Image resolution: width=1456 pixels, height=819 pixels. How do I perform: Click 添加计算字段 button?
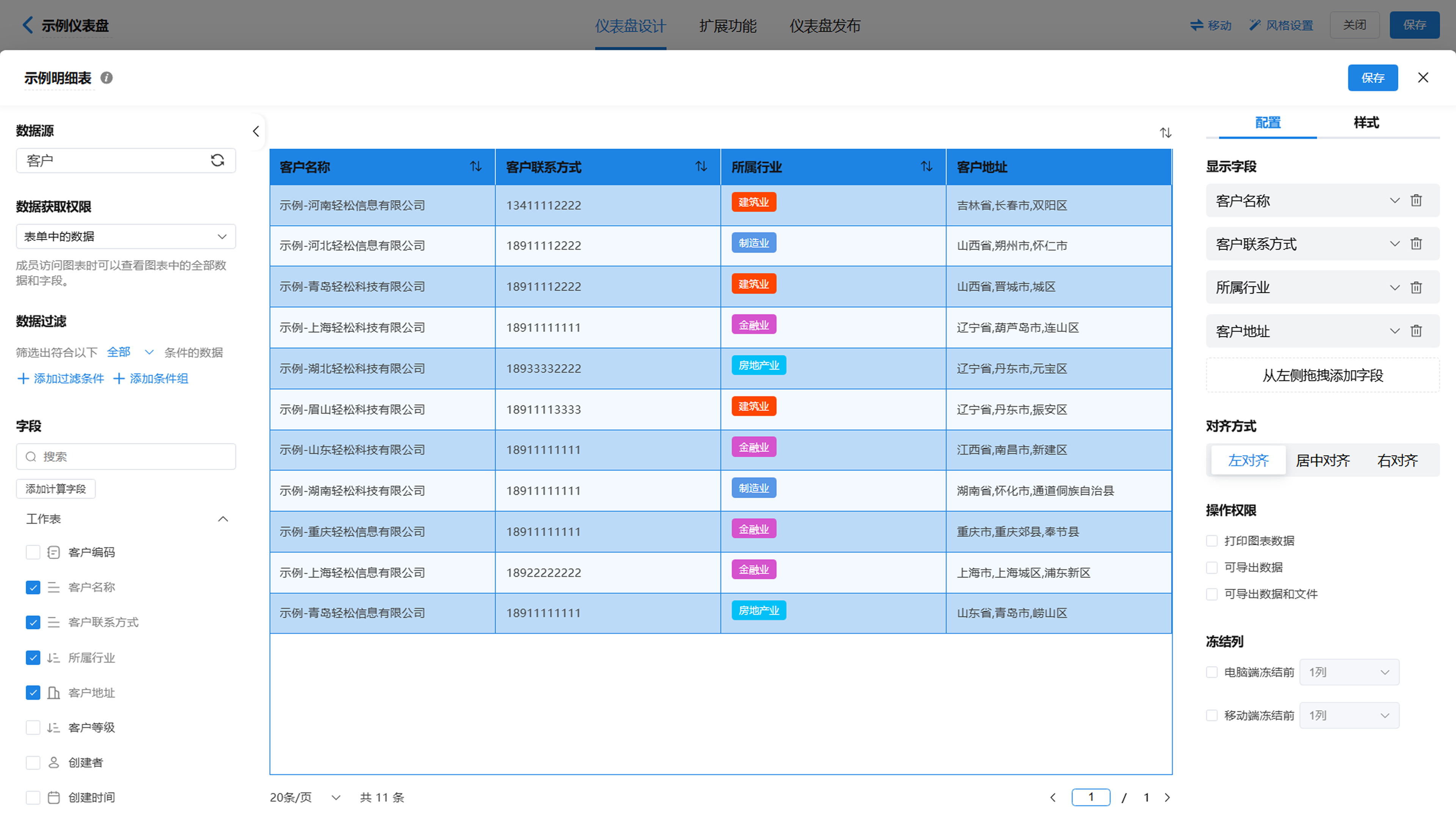point(55,489)
